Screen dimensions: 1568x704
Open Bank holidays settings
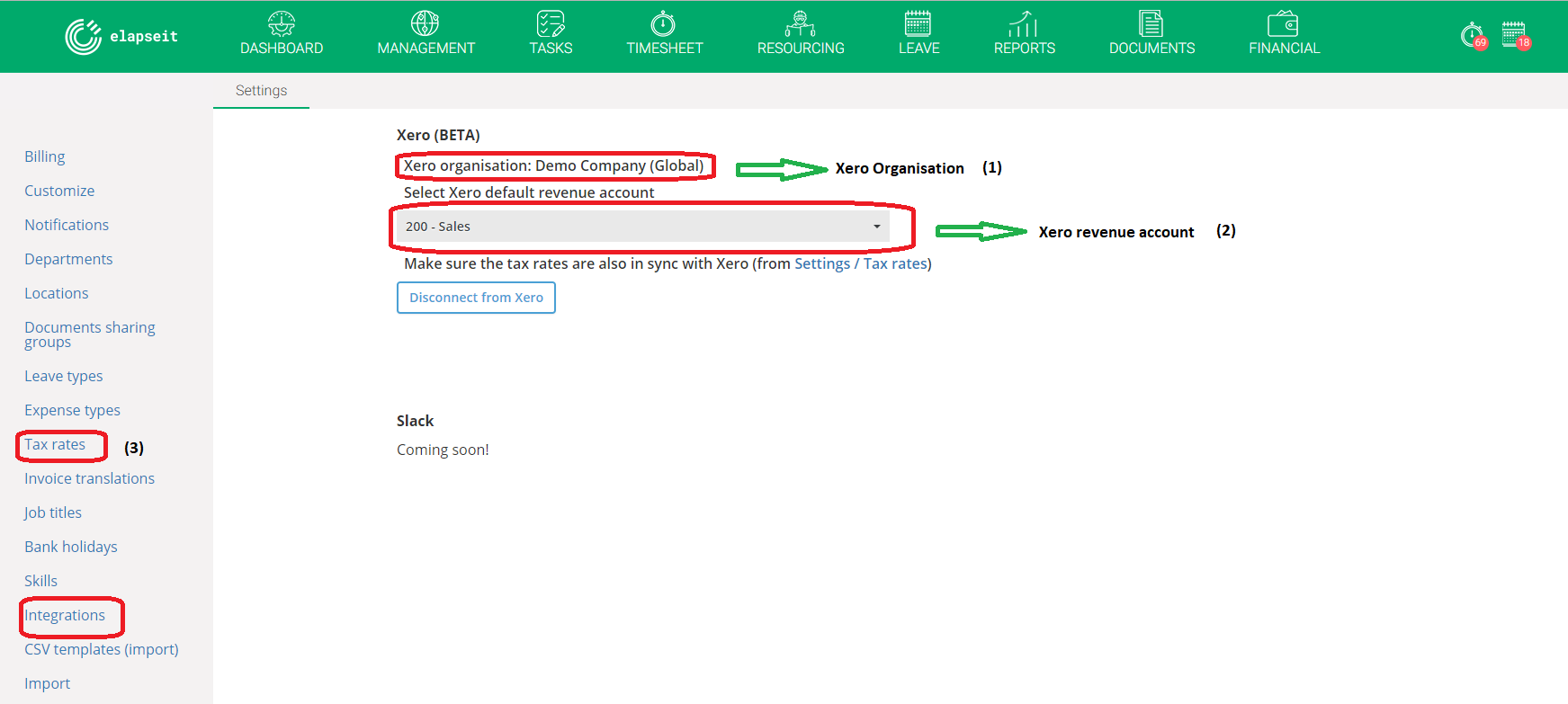71,547
